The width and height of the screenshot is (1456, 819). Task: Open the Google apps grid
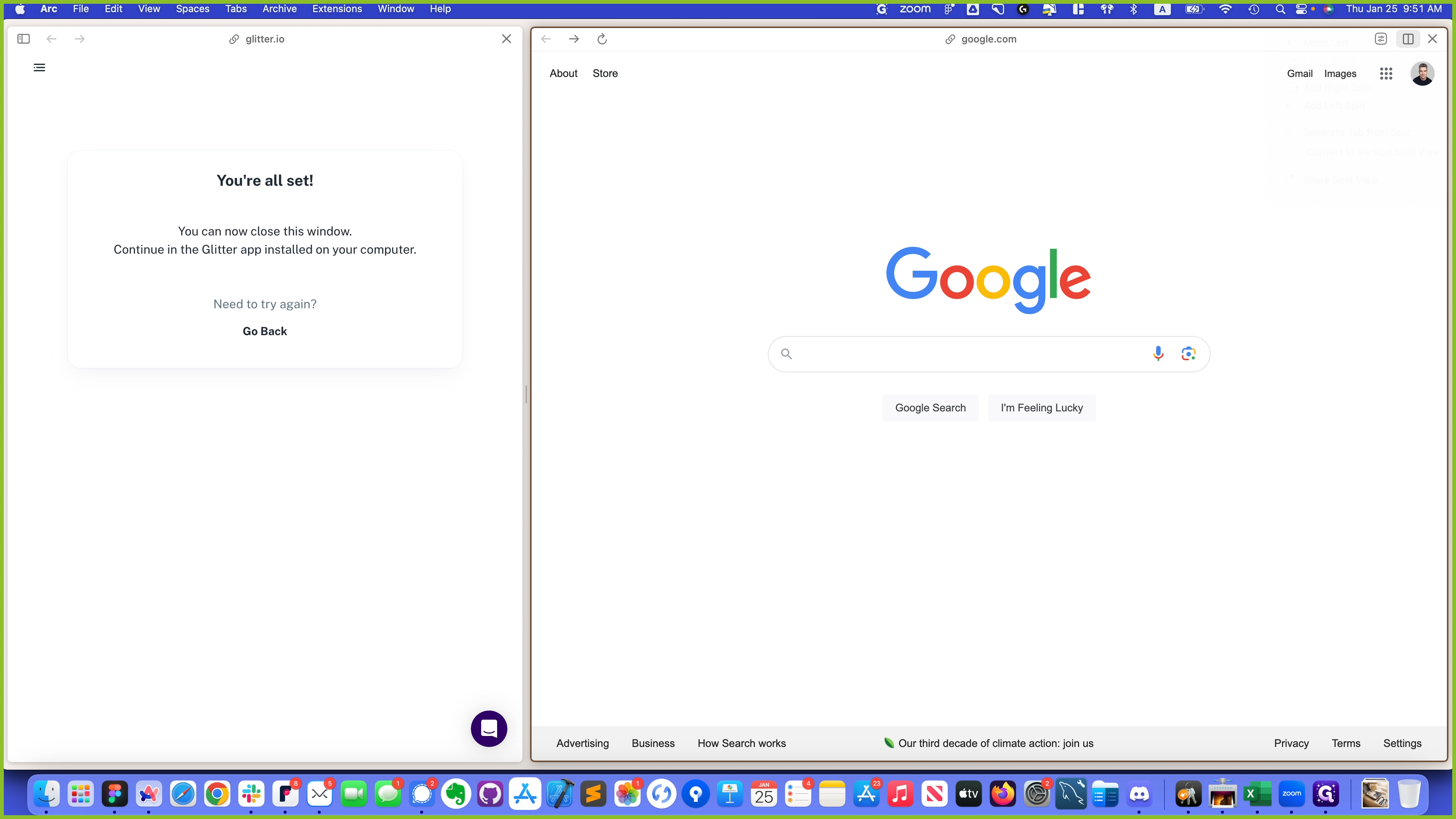(1386, 74)
